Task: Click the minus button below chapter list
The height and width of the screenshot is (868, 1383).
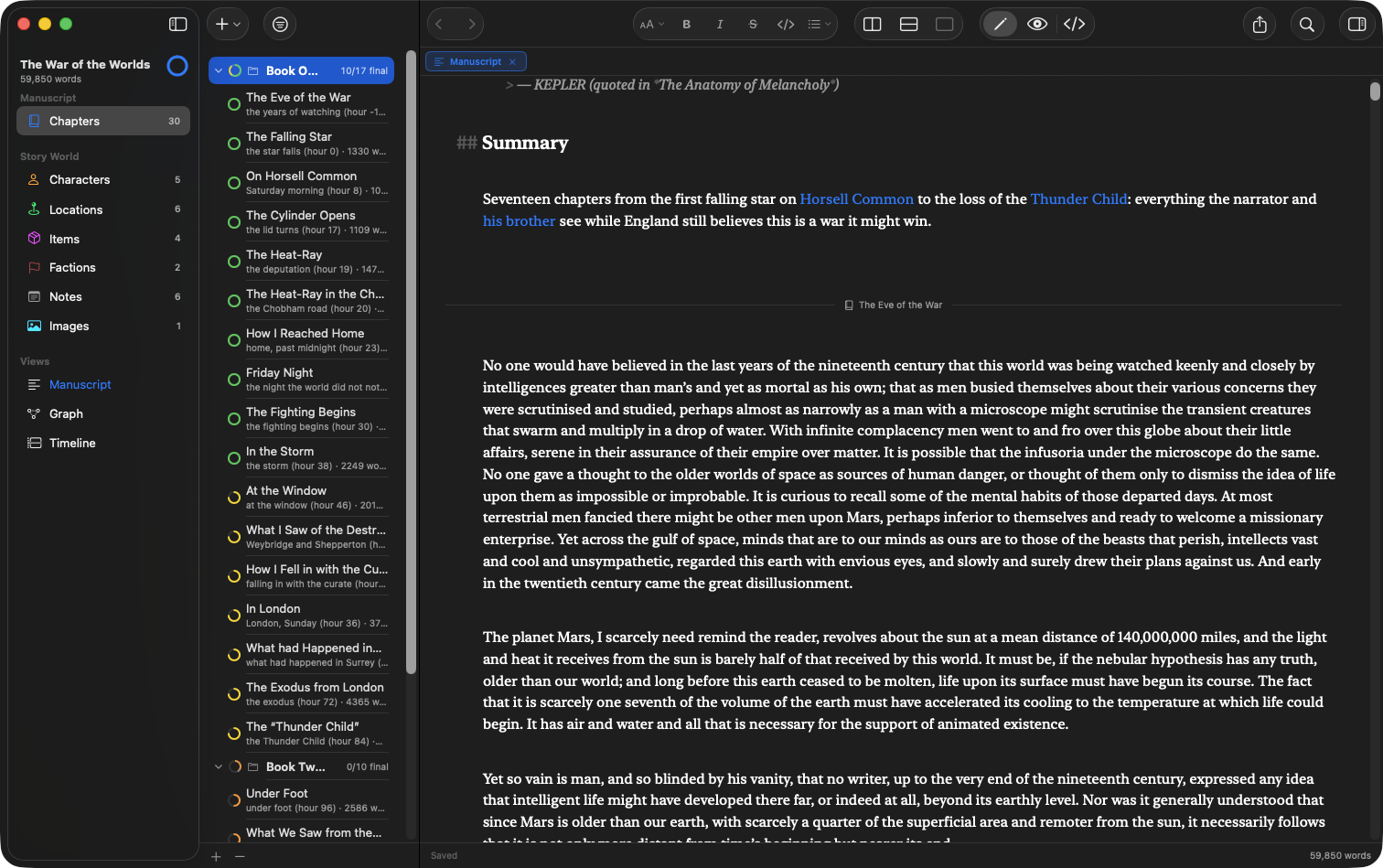Action: [240, 856]
